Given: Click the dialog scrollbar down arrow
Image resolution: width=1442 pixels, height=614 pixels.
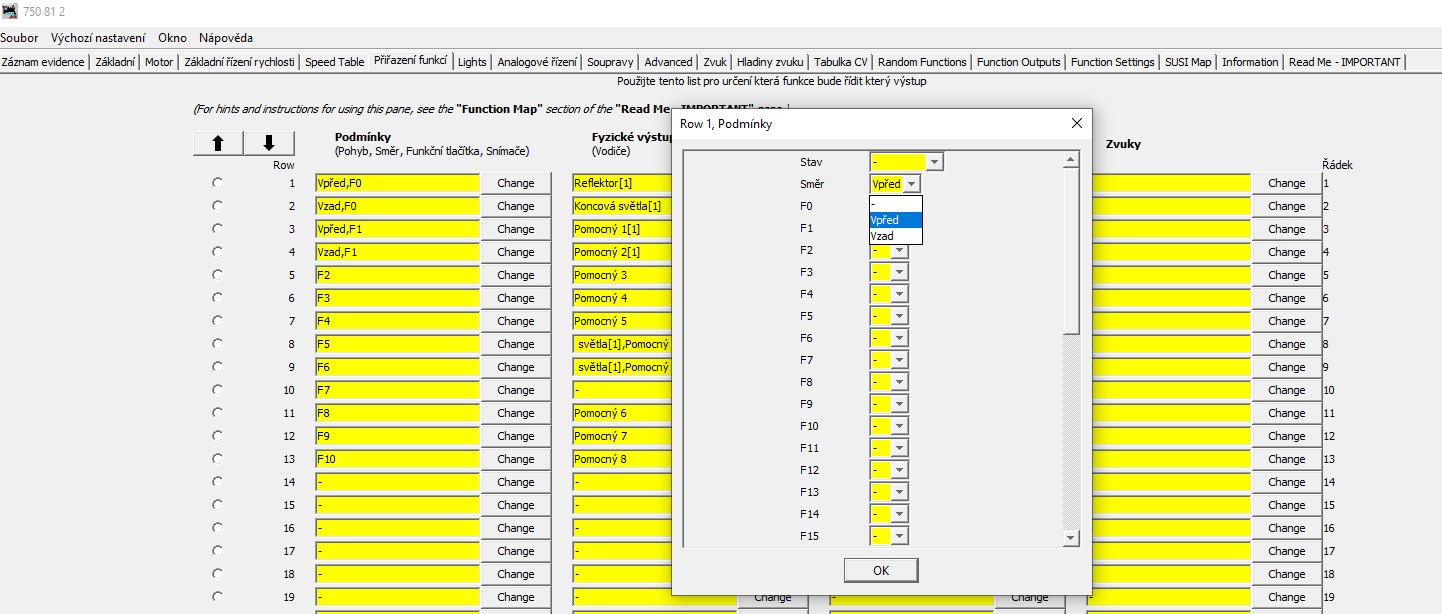Looking at the screenshot, I should click(1071, 538).
